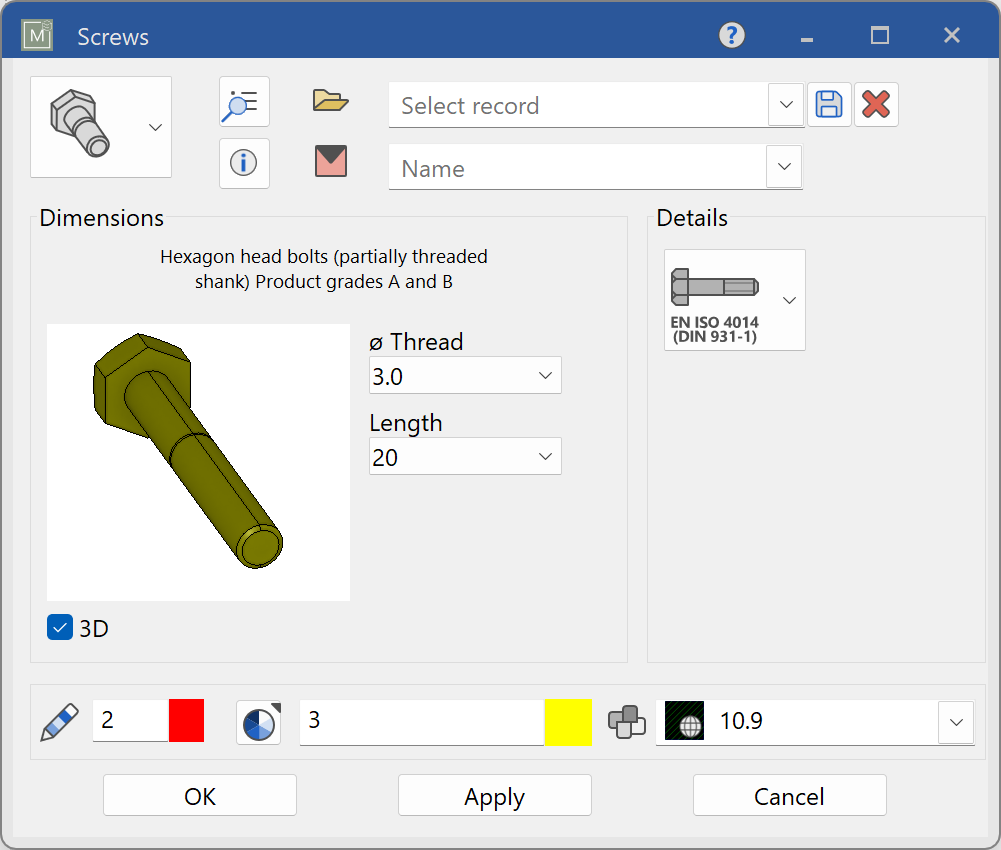Click the 3D screw preview image
This screenshot has height=850, width=1001.
coord(197,461)
